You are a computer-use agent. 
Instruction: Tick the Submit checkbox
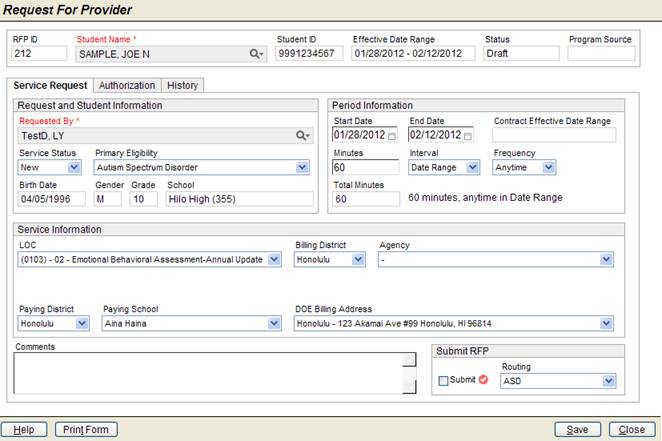[443, 381]
